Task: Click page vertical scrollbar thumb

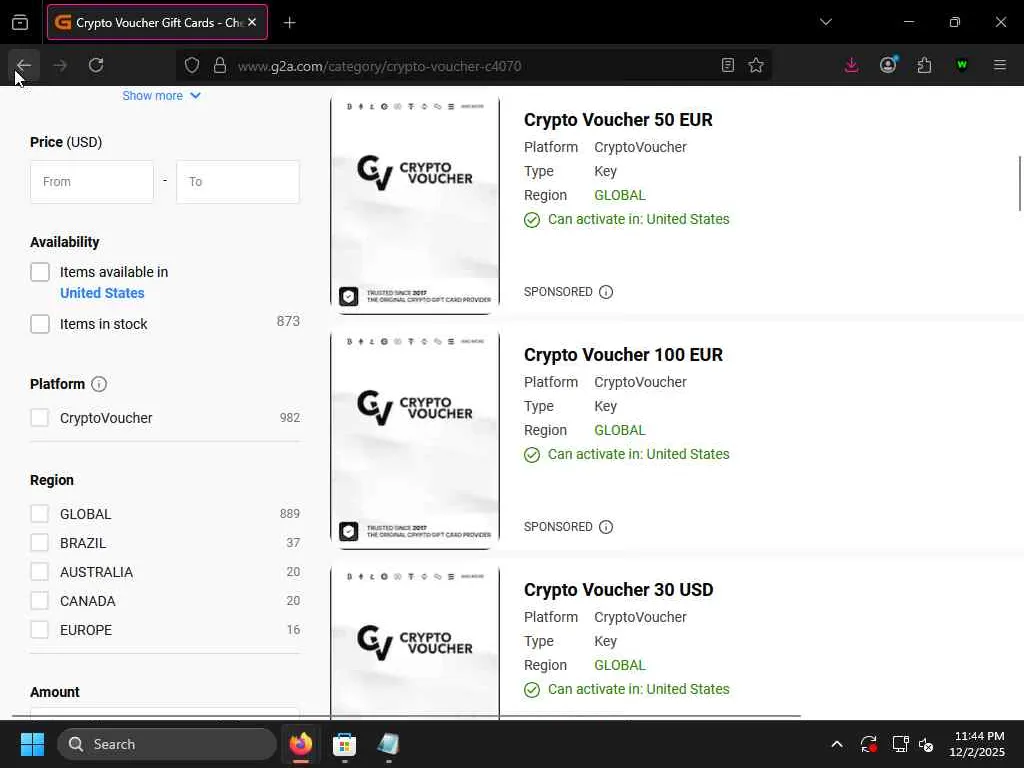Action: 1019,184
